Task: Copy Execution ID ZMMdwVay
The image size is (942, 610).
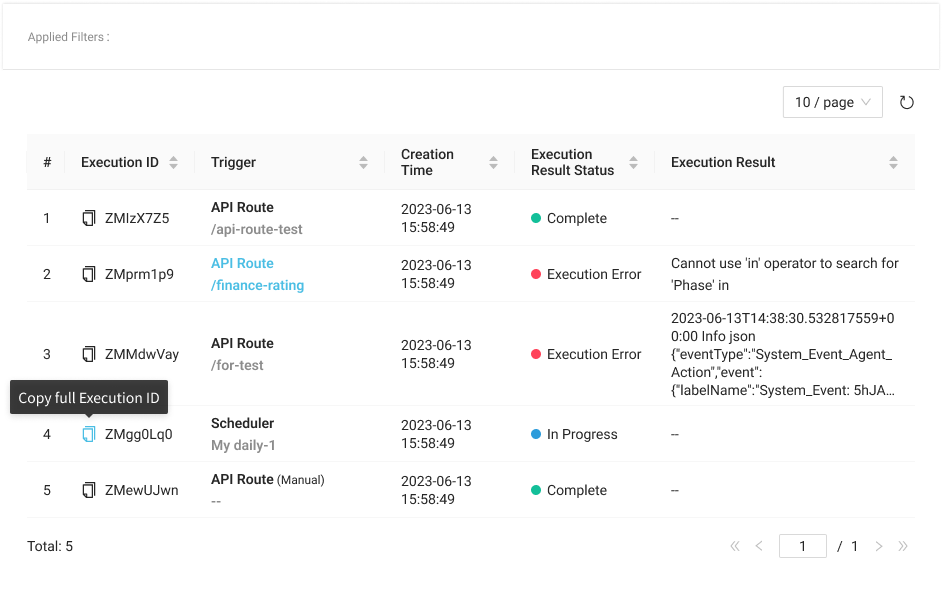Action: point(89,354)
